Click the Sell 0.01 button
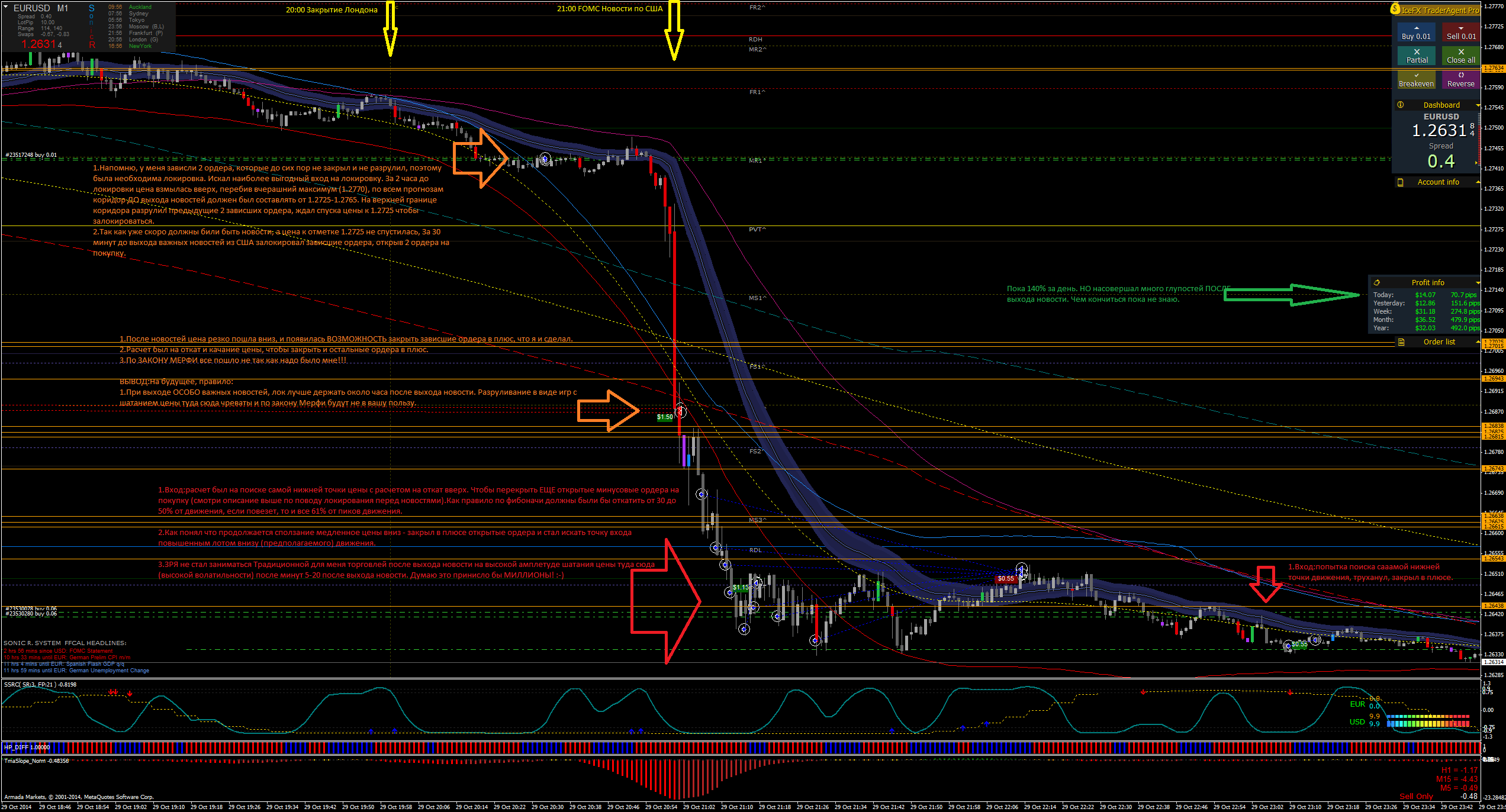The height and width of the screenshot is (812, 1506). 1461,33
